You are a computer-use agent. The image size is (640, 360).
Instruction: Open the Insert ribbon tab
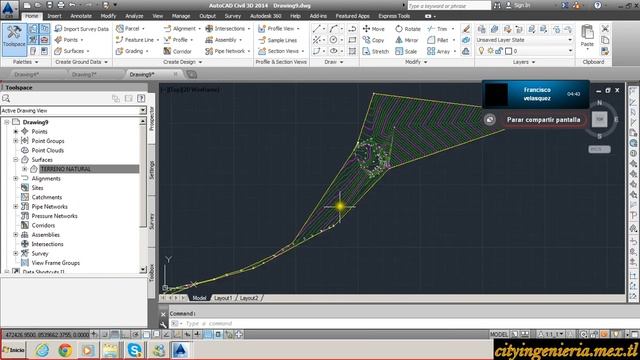pos(54,16)
